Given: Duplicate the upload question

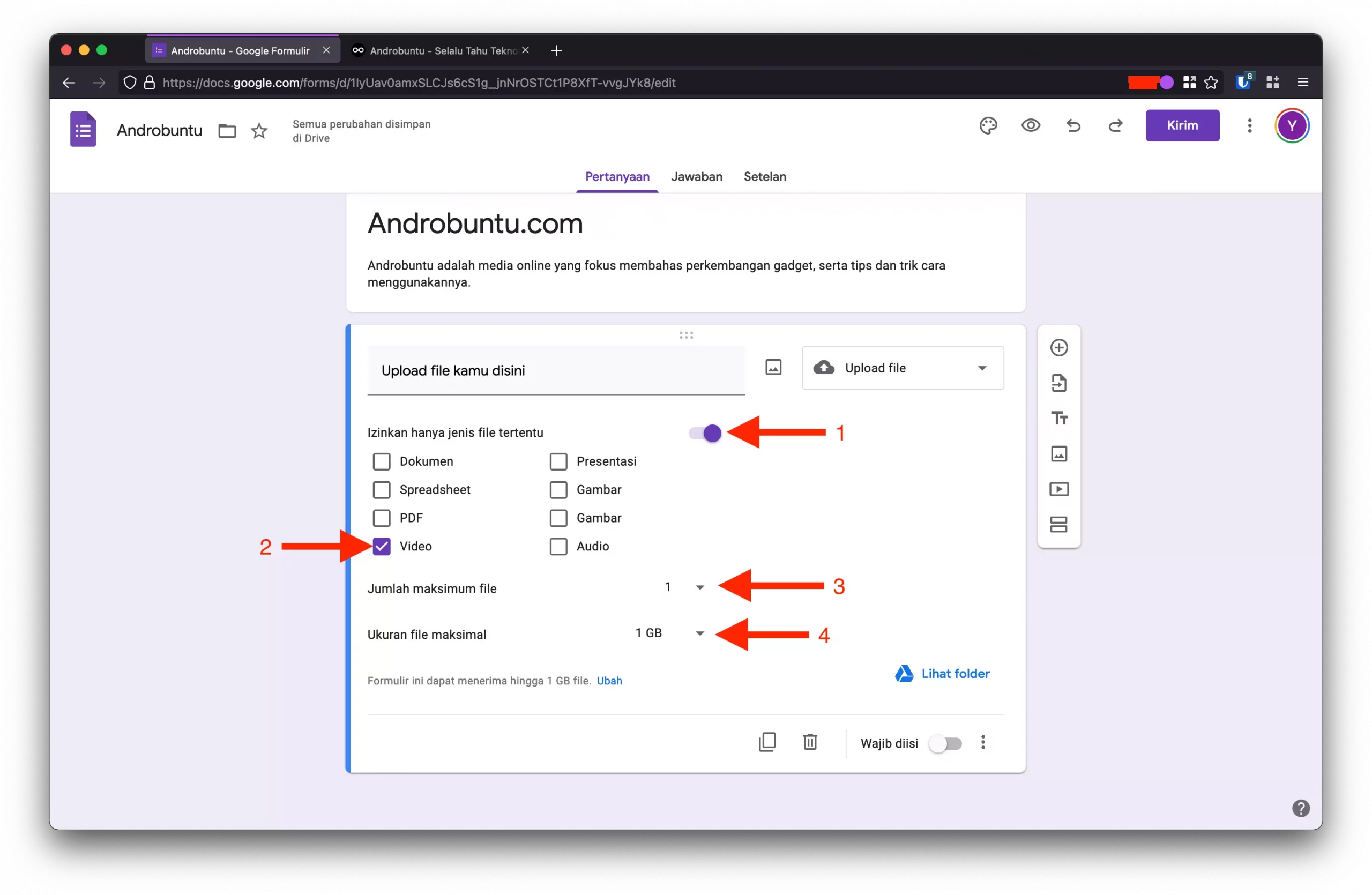Looking at the screenshot, I should (x=767, y=742).
